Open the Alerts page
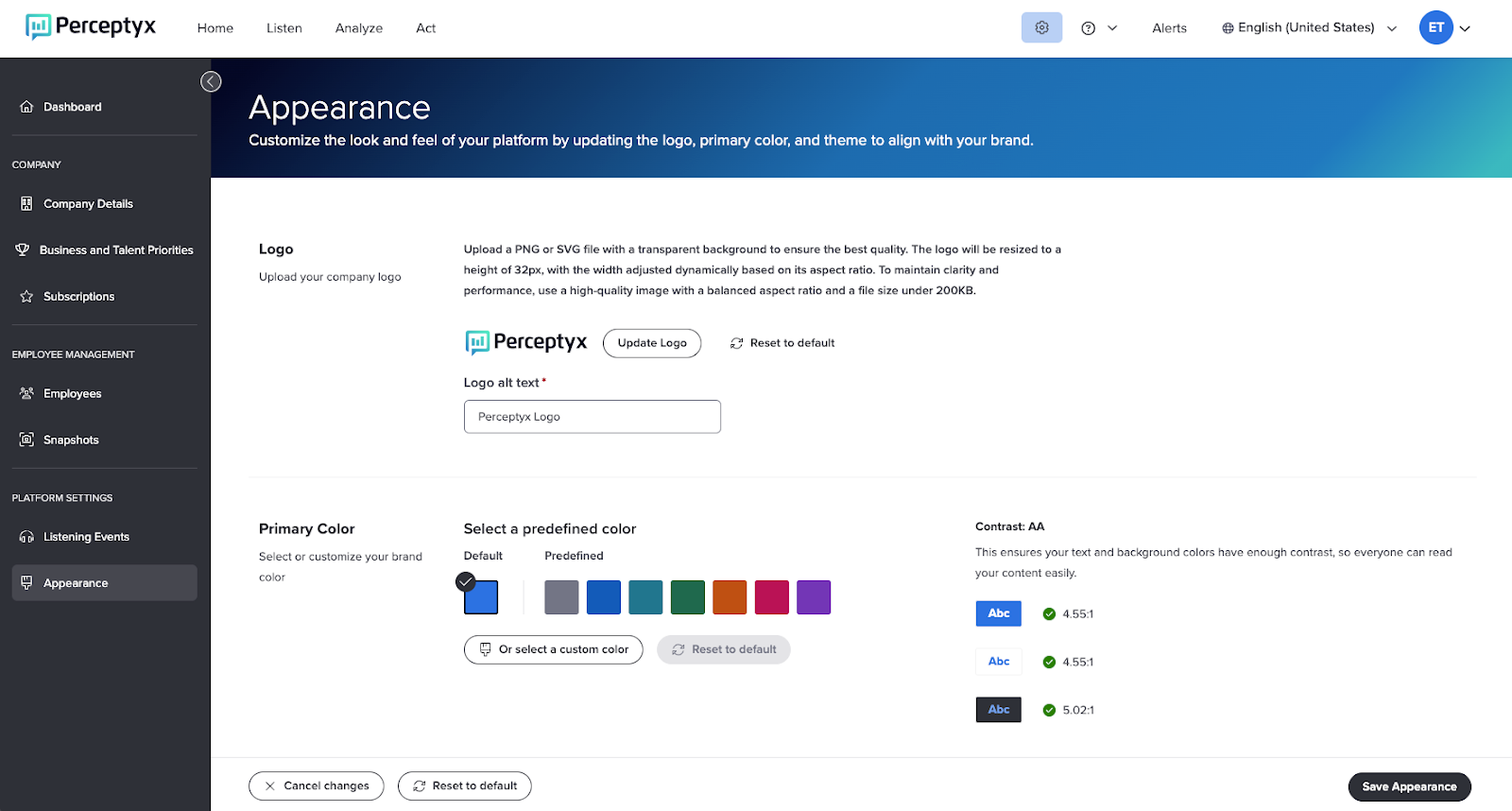This screenshot has height=811, width=1512. pyautogui.click(x=1169, y=28)
